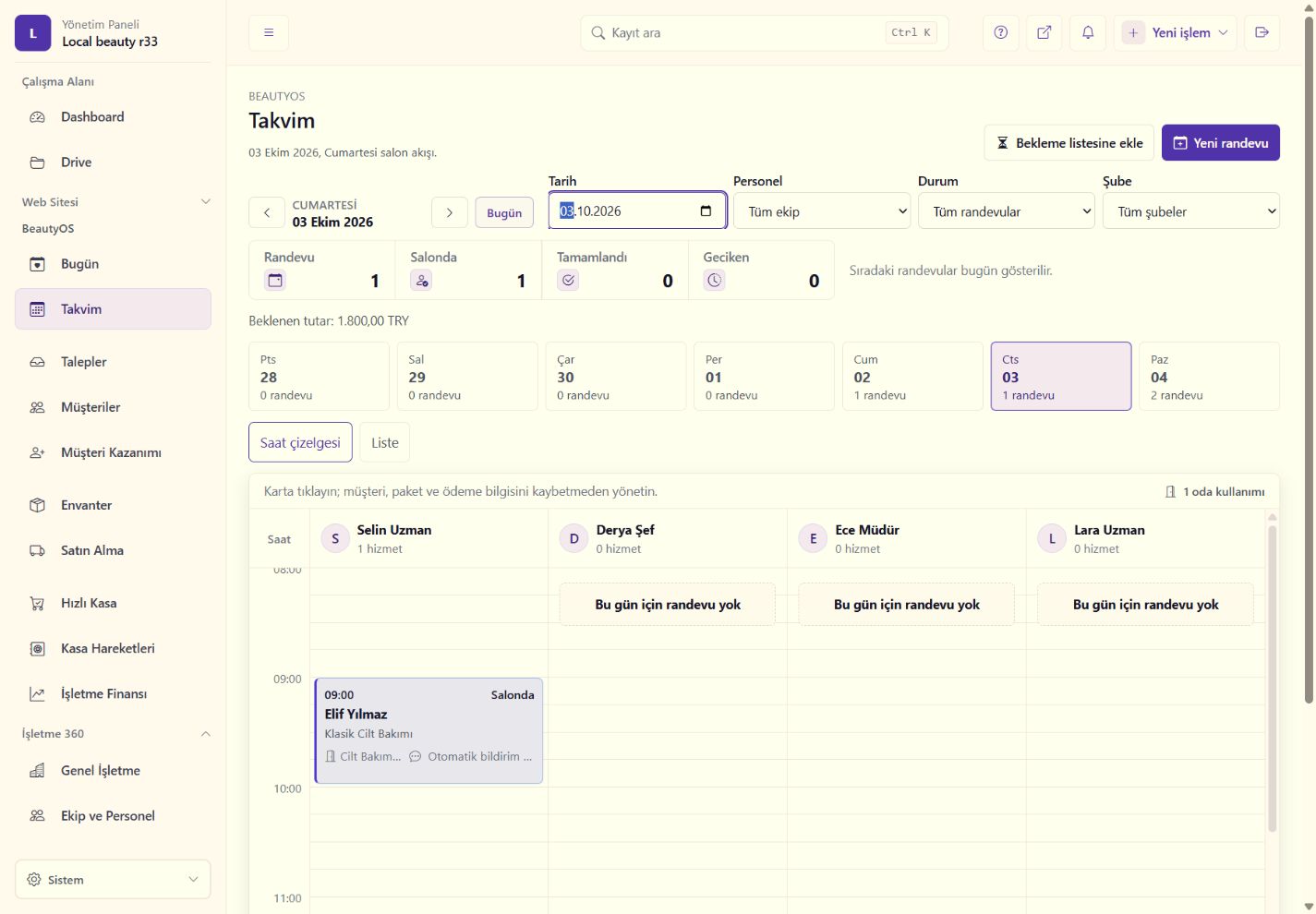Open Envanter in the sidebar
The image size is (1316, 914).
tap(113, 505)
